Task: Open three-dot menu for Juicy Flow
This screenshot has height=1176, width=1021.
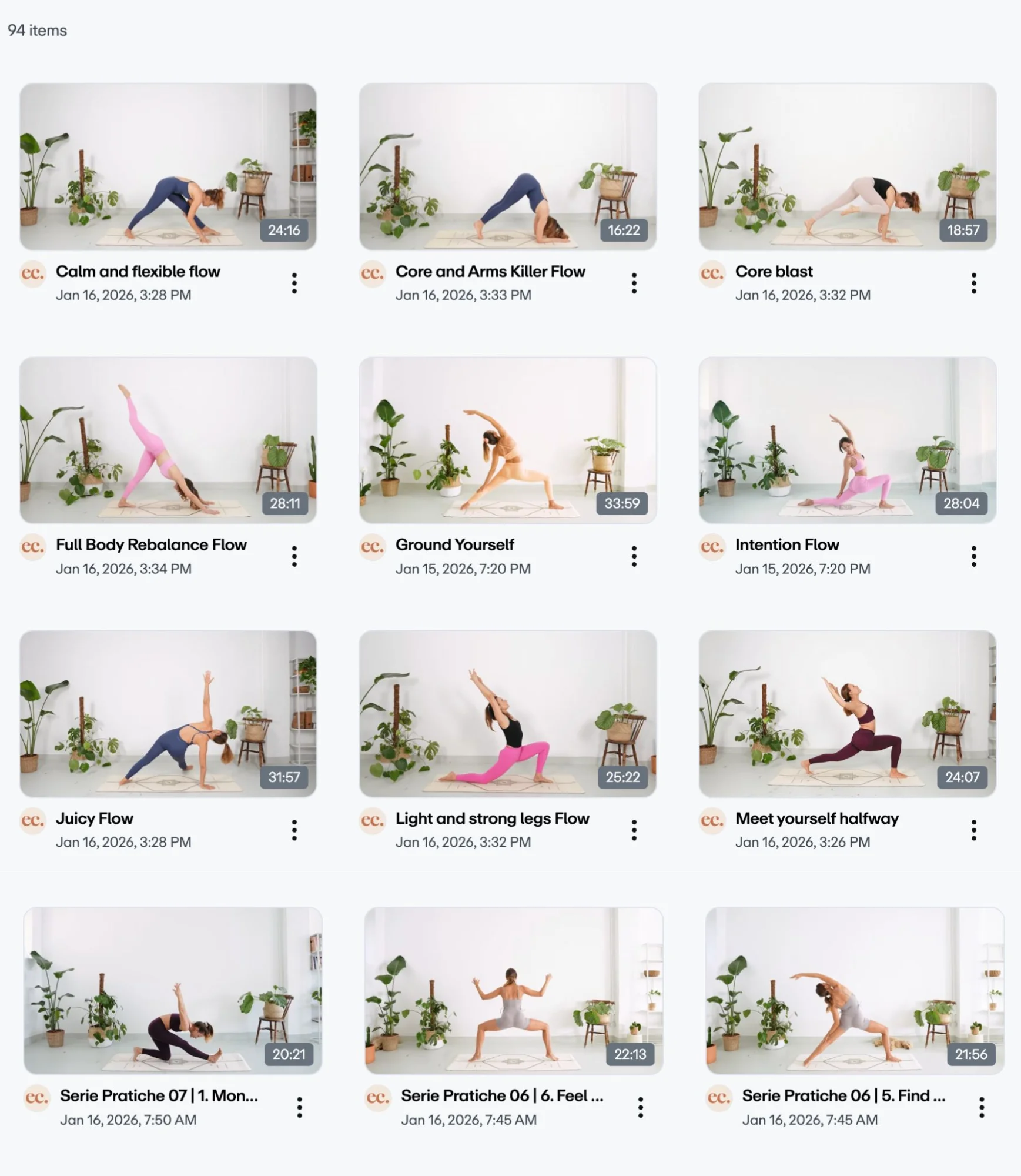Action: (x=294, y=830)
